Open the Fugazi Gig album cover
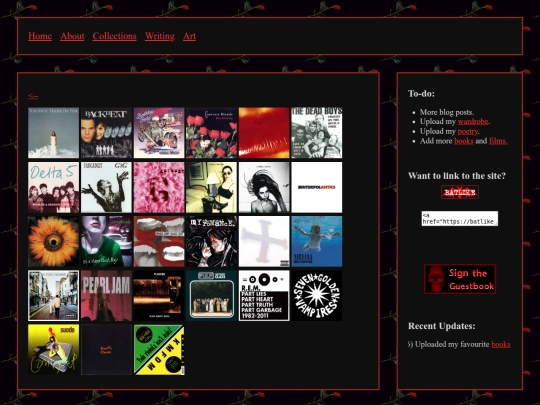 click(x=106, y=187)
